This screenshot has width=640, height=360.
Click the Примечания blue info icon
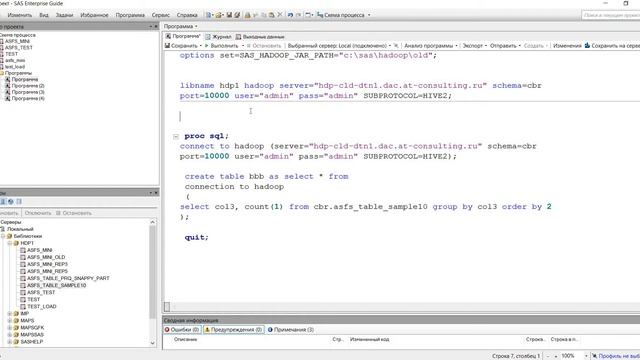(x=270, y=330)
